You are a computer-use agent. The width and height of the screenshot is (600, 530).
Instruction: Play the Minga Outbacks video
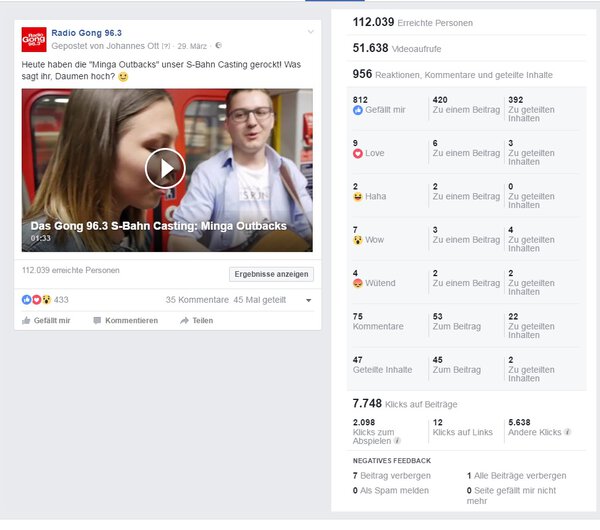coord(165,168)
